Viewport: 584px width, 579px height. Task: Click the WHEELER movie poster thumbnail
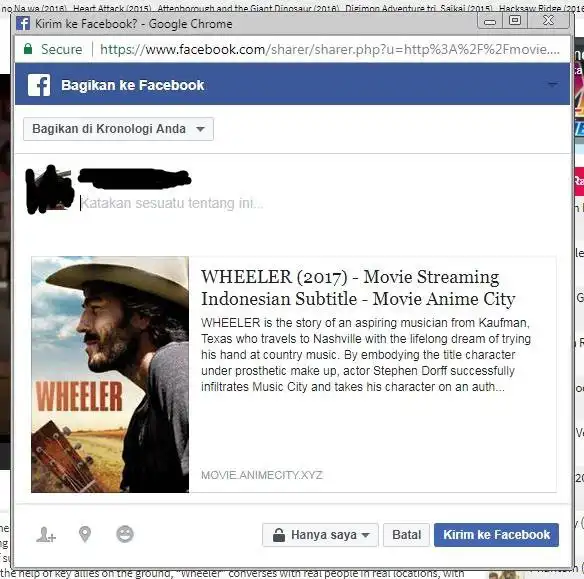click(x=110, y=374)
